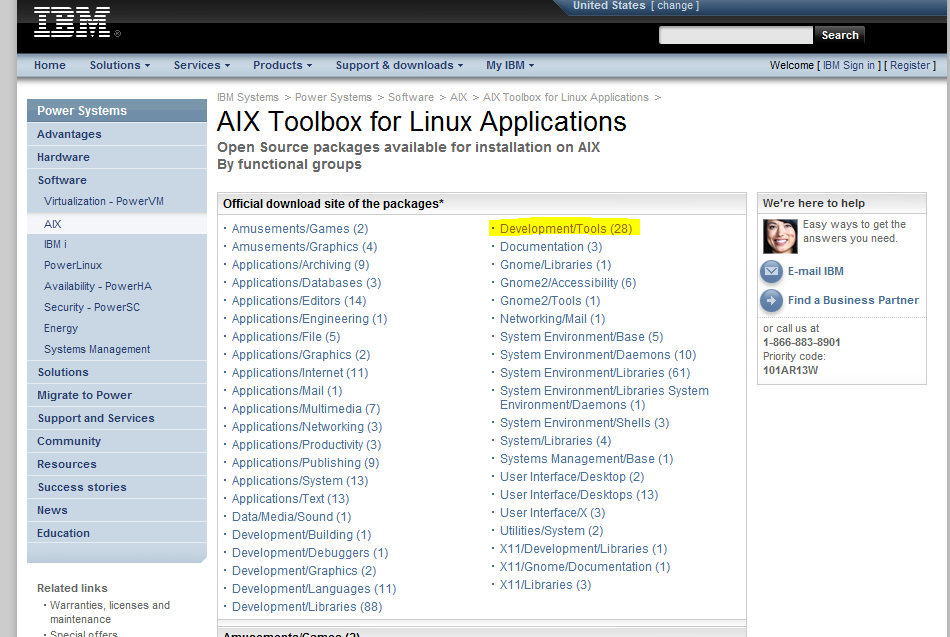Open the Solutions dropdown menu
Screen dimensions: 950x637
120,65
